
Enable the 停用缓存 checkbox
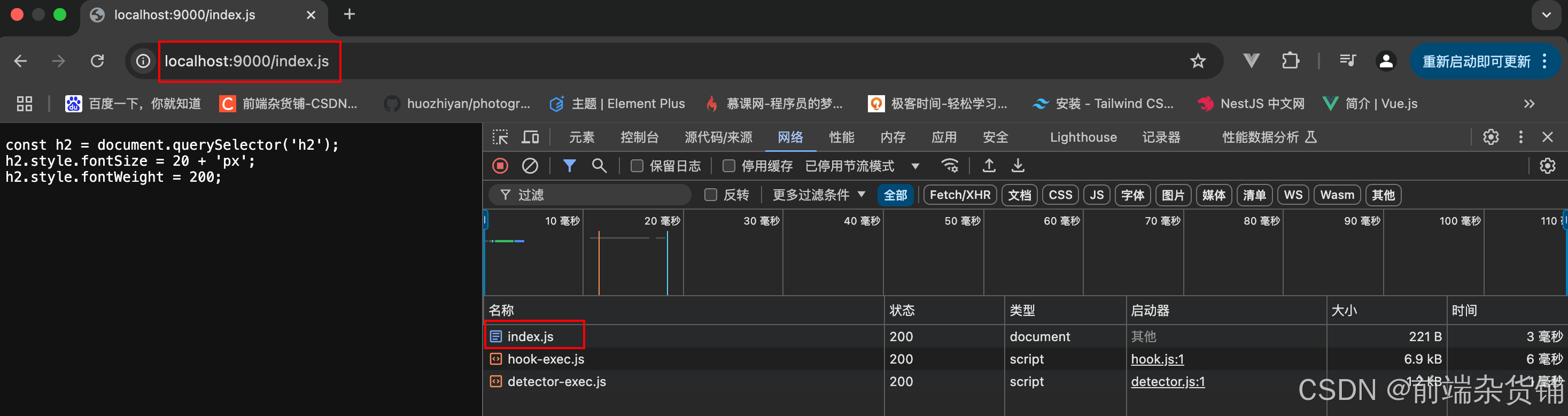tap(728, 166)
